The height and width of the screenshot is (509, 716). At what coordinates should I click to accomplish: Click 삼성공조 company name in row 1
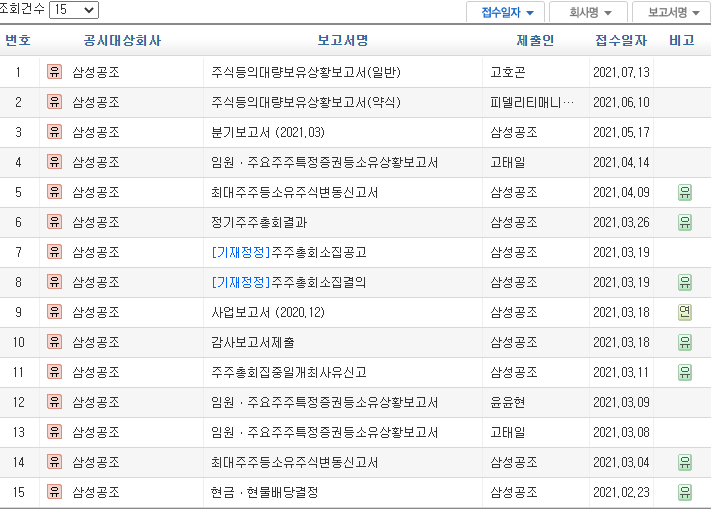coord(96,72)
